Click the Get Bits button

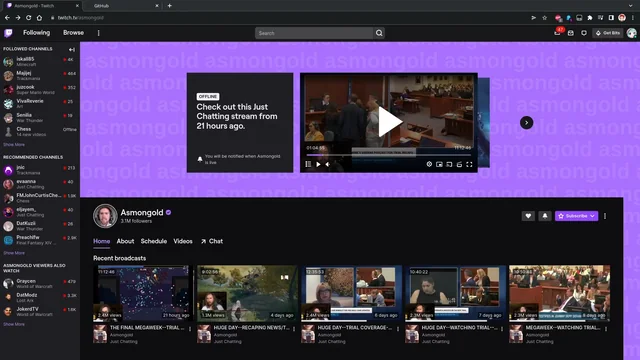[608, 33]
